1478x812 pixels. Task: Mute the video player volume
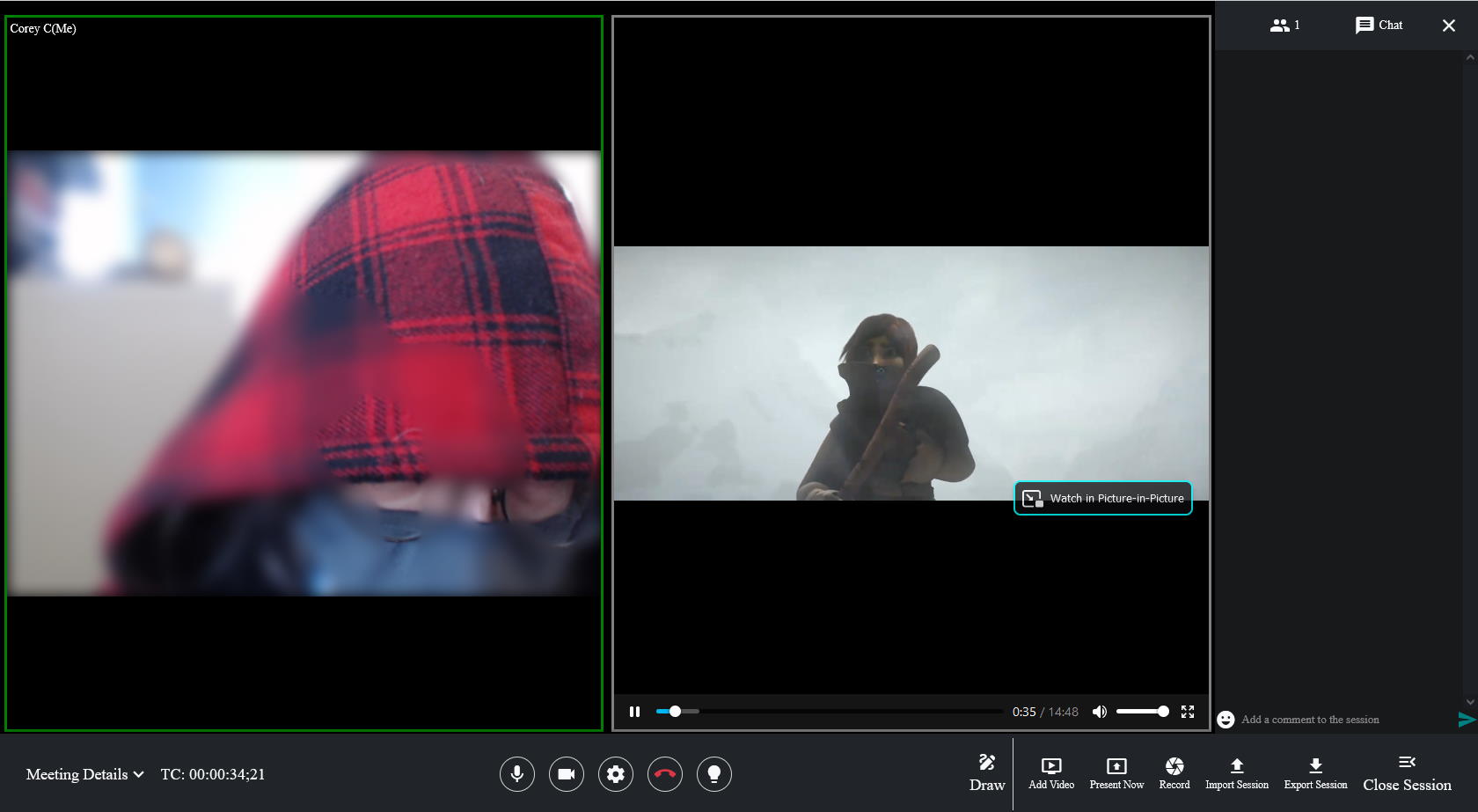click(1100, 712)
